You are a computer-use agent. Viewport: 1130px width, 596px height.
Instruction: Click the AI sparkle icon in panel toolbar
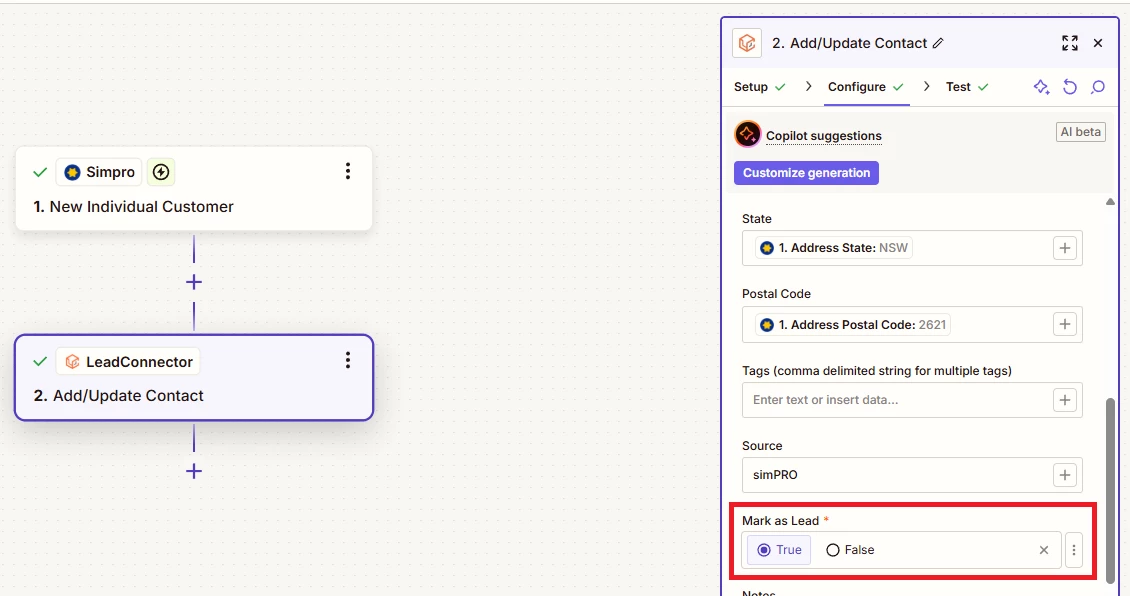(1041, 87)
